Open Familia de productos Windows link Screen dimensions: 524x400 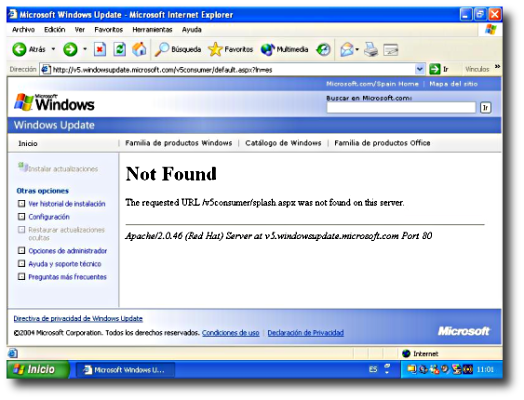178,143
